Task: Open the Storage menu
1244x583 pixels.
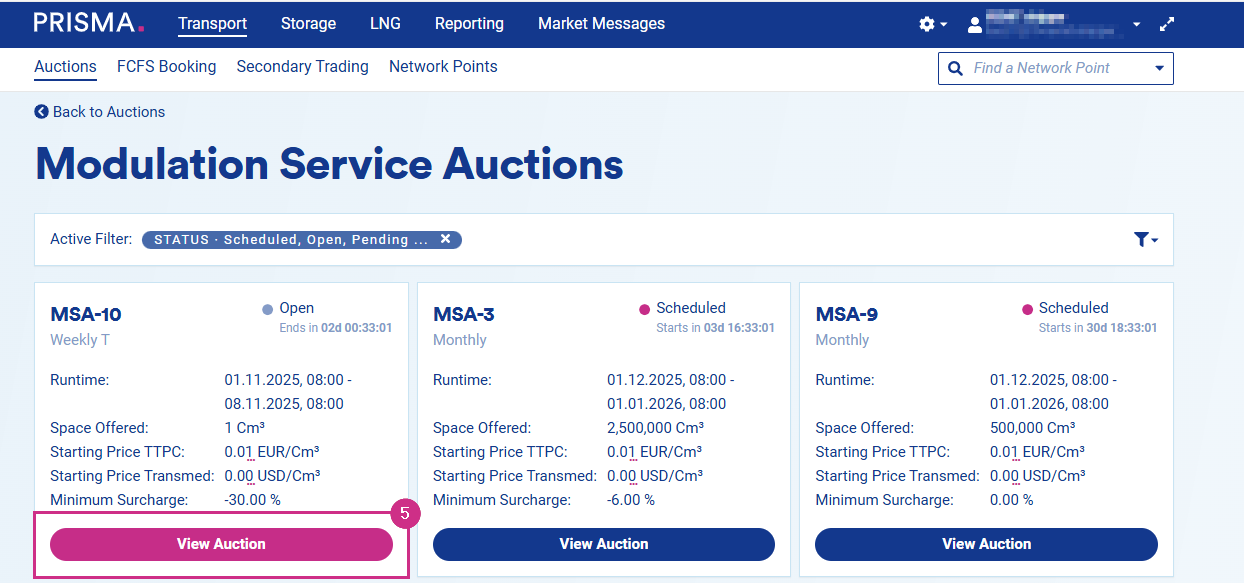Action: pyautogui.click(x=308, y=23)
